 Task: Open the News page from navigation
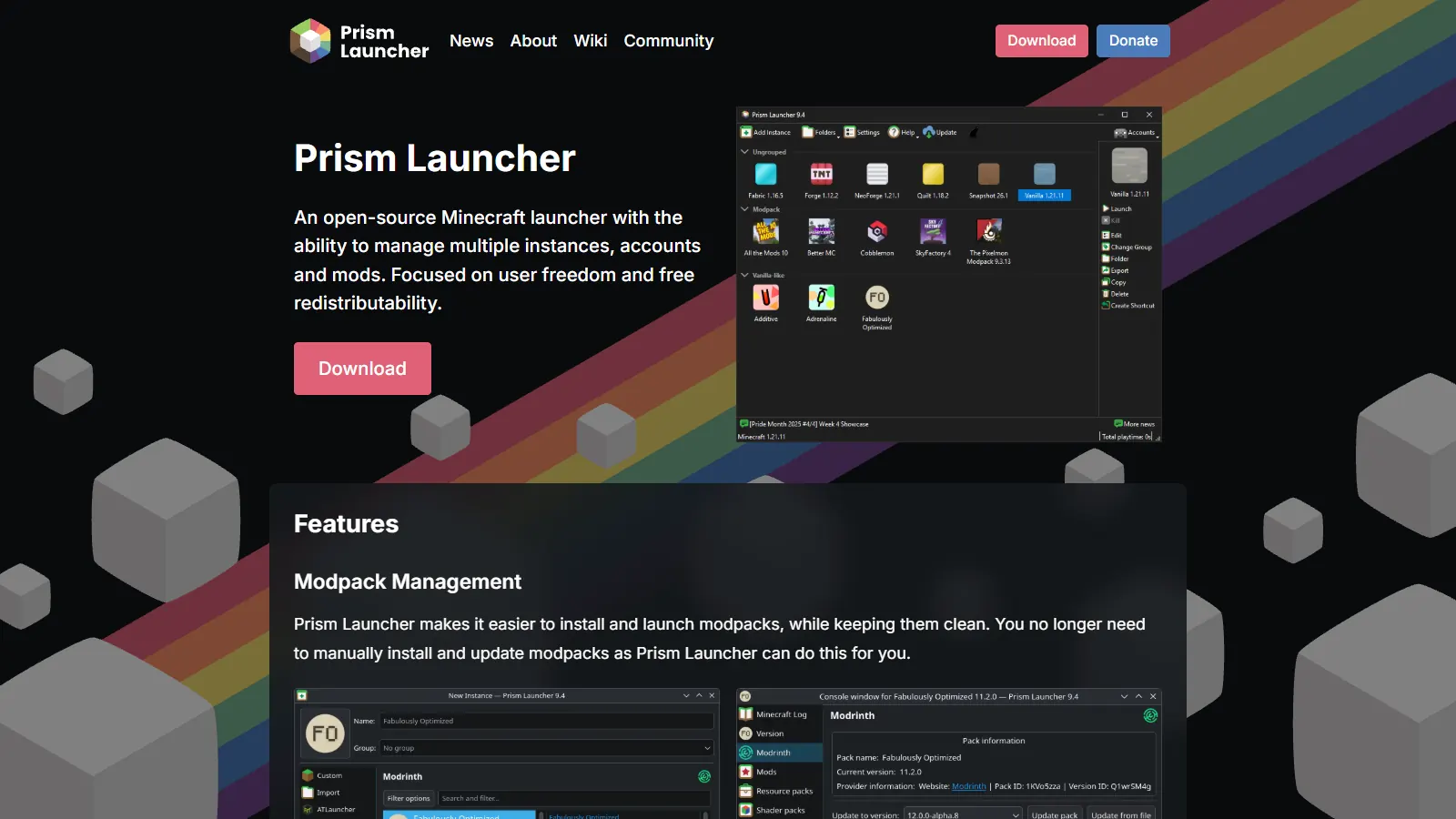[x=471, y=41]
